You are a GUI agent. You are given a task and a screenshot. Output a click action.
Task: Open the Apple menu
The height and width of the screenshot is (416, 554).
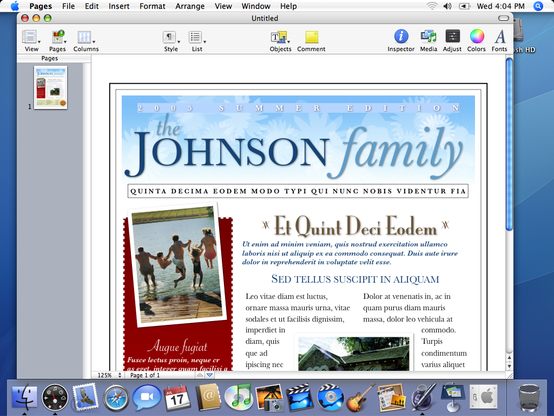click(15, 6)
